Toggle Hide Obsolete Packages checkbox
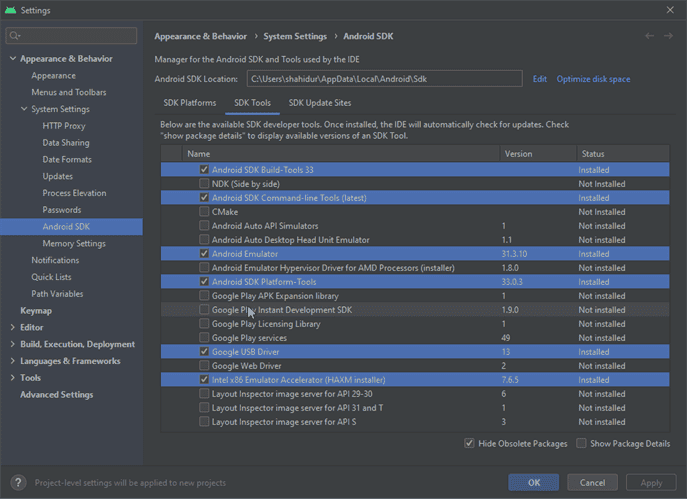The height and width of the screenshot is (499, 687). coord(469,443)
